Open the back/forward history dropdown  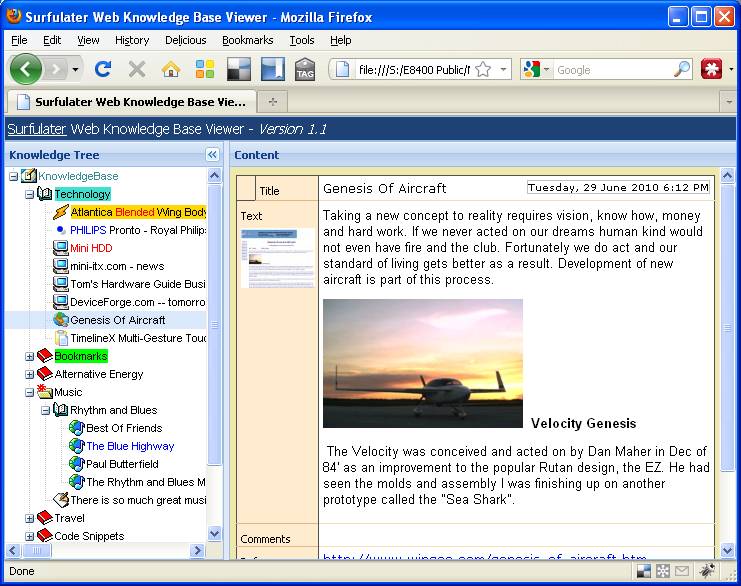point(75,70)
